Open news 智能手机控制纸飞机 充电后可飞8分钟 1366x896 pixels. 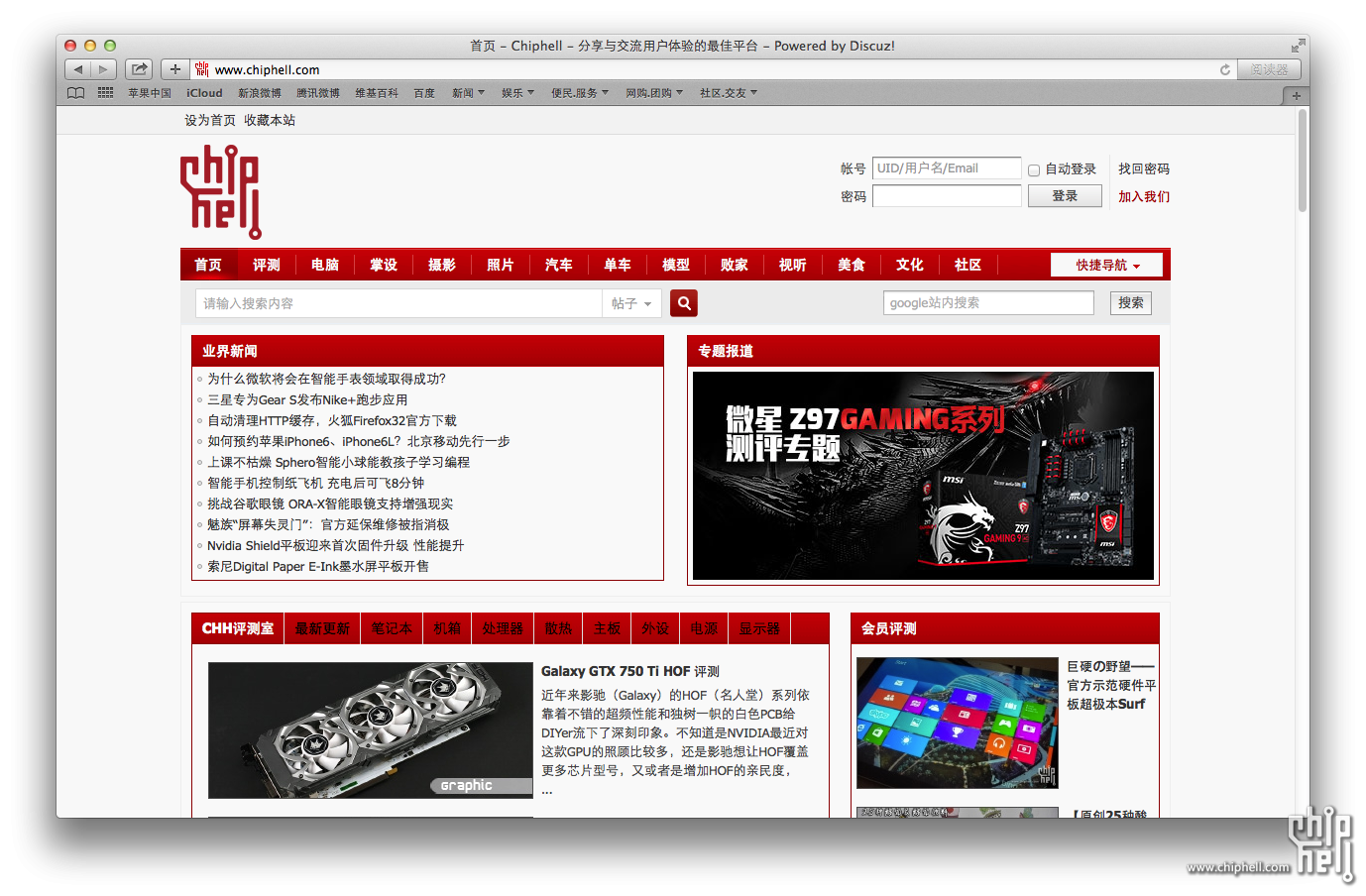(x=316, y=483)
